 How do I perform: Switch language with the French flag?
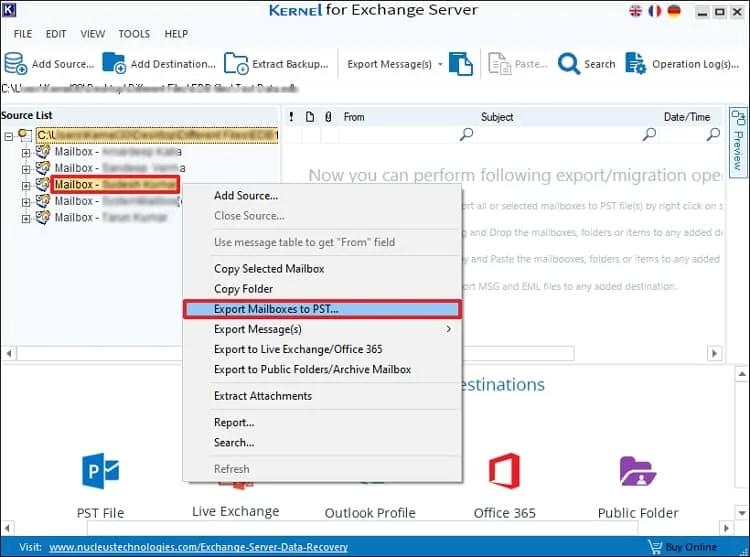[x=654, y=11]
